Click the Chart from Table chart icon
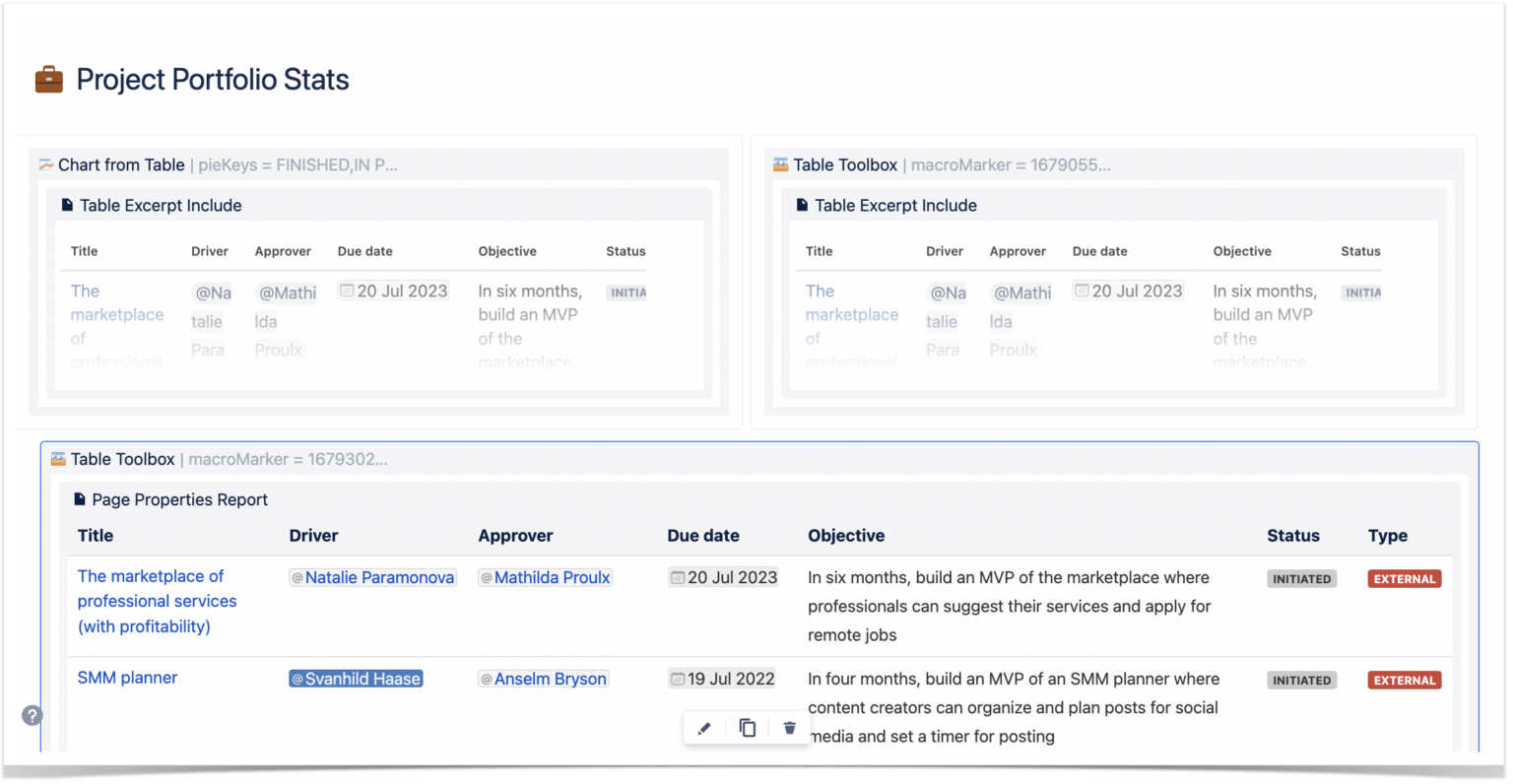This screenshot has height=784, width=1513. coord(45,164)
